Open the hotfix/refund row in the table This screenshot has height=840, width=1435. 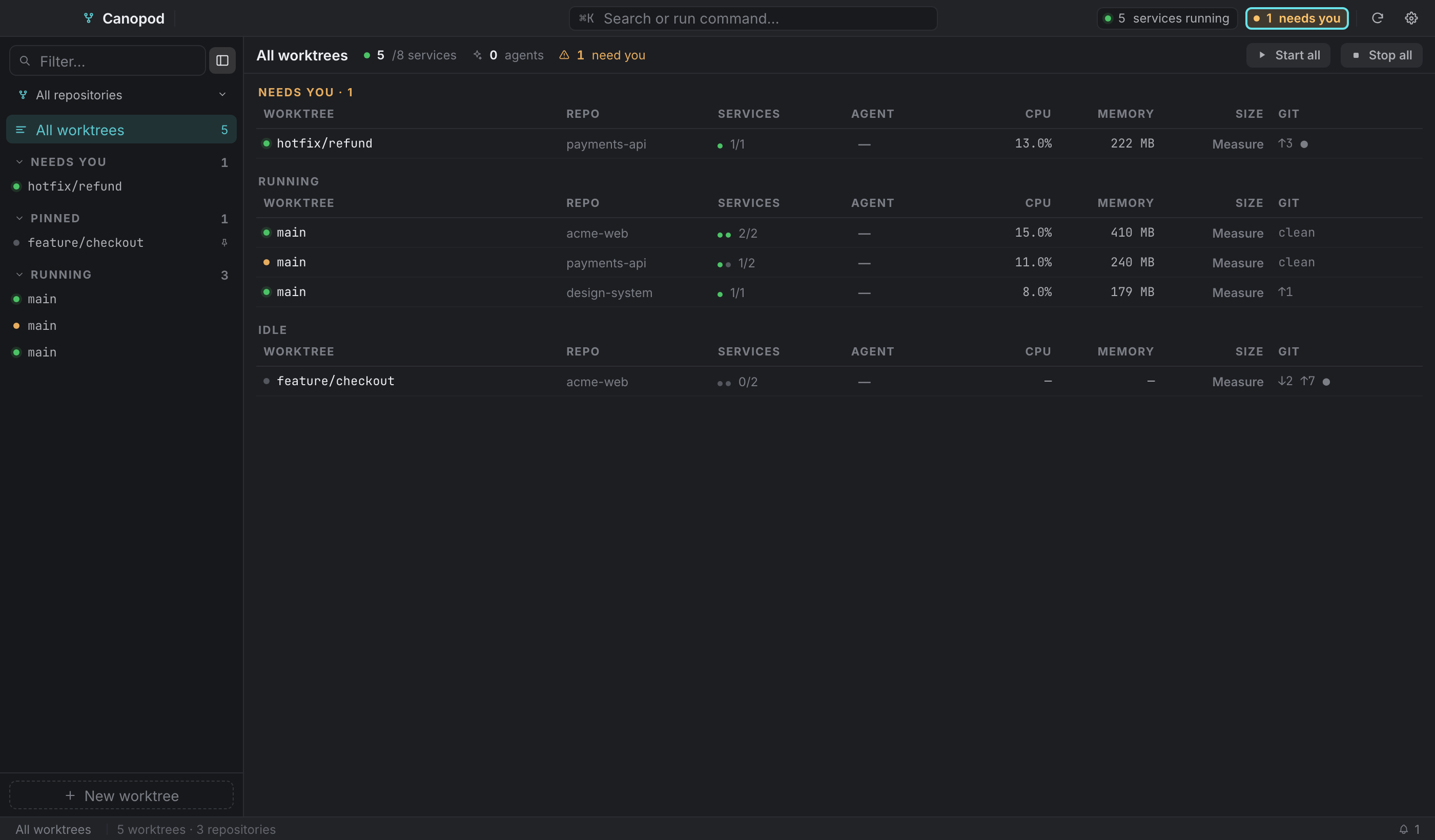(x=839, y=143)
